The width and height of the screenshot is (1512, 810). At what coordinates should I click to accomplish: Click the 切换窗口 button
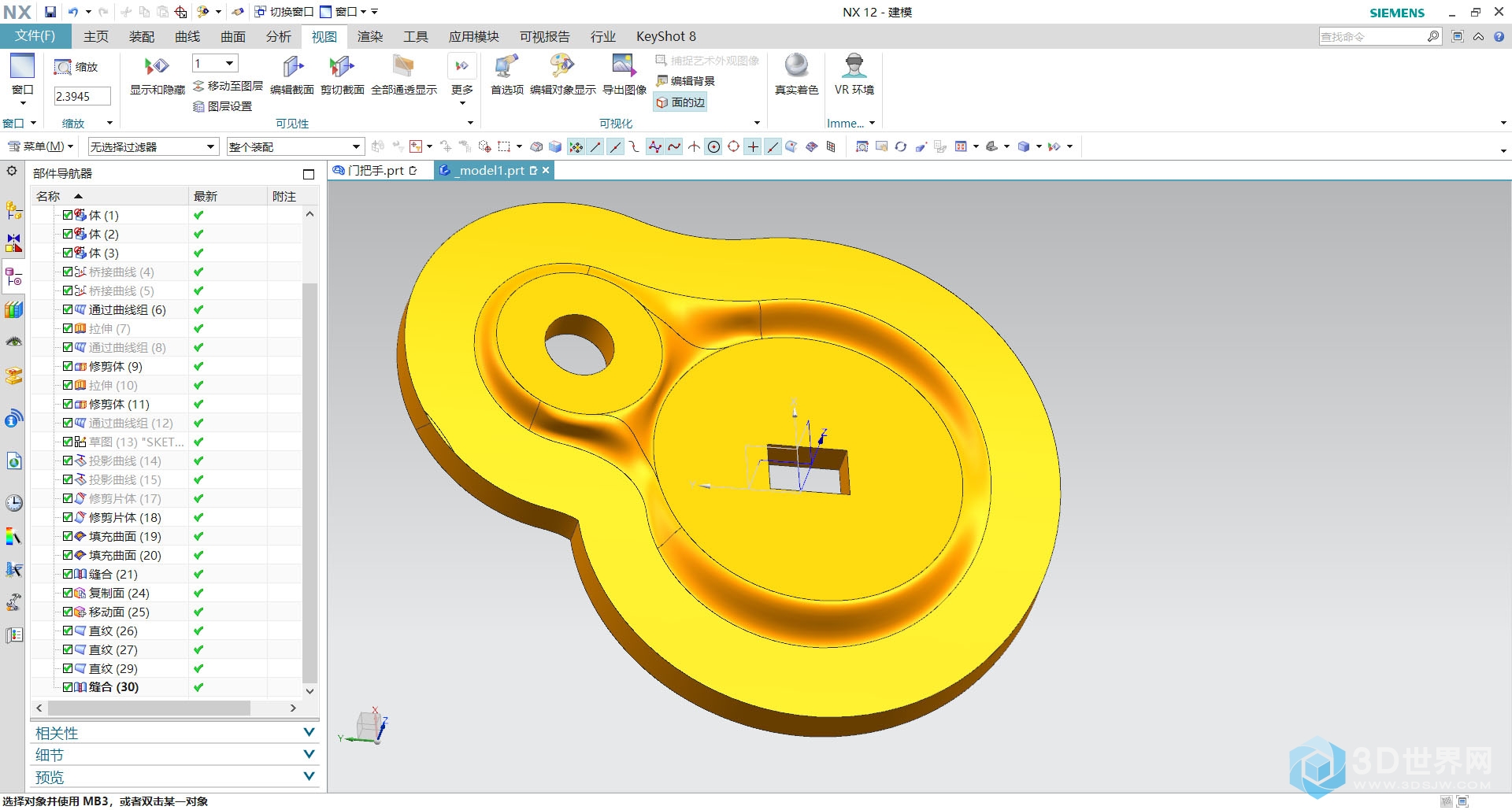click(x=283, y=12)
